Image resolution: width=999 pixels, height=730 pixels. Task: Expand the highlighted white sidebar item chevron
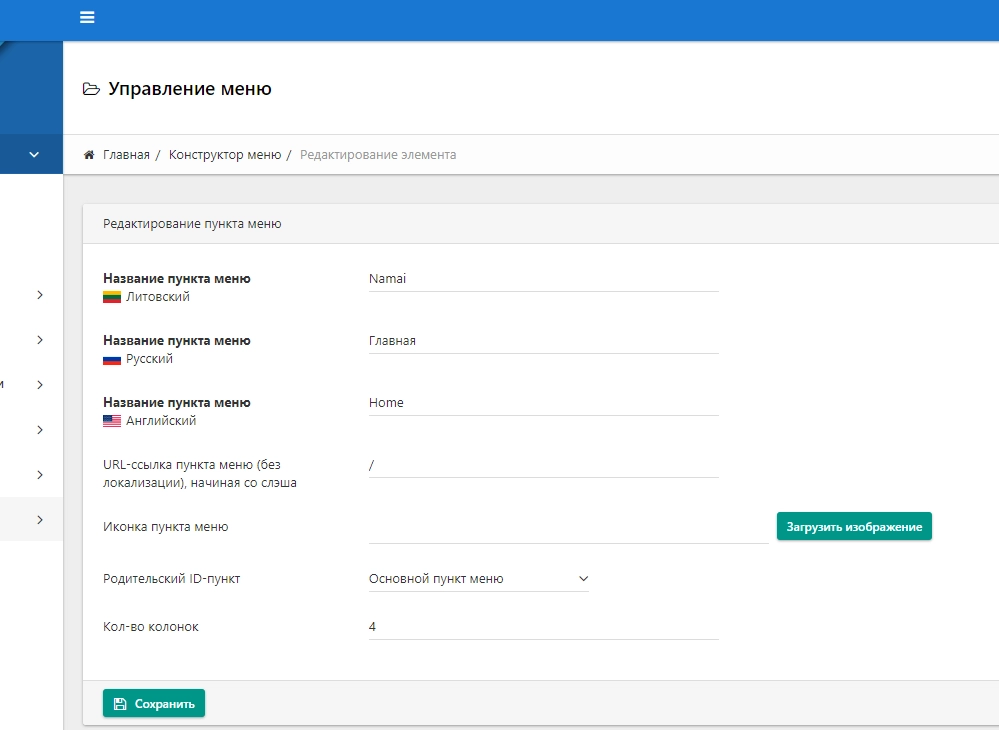tap(40, 520)
